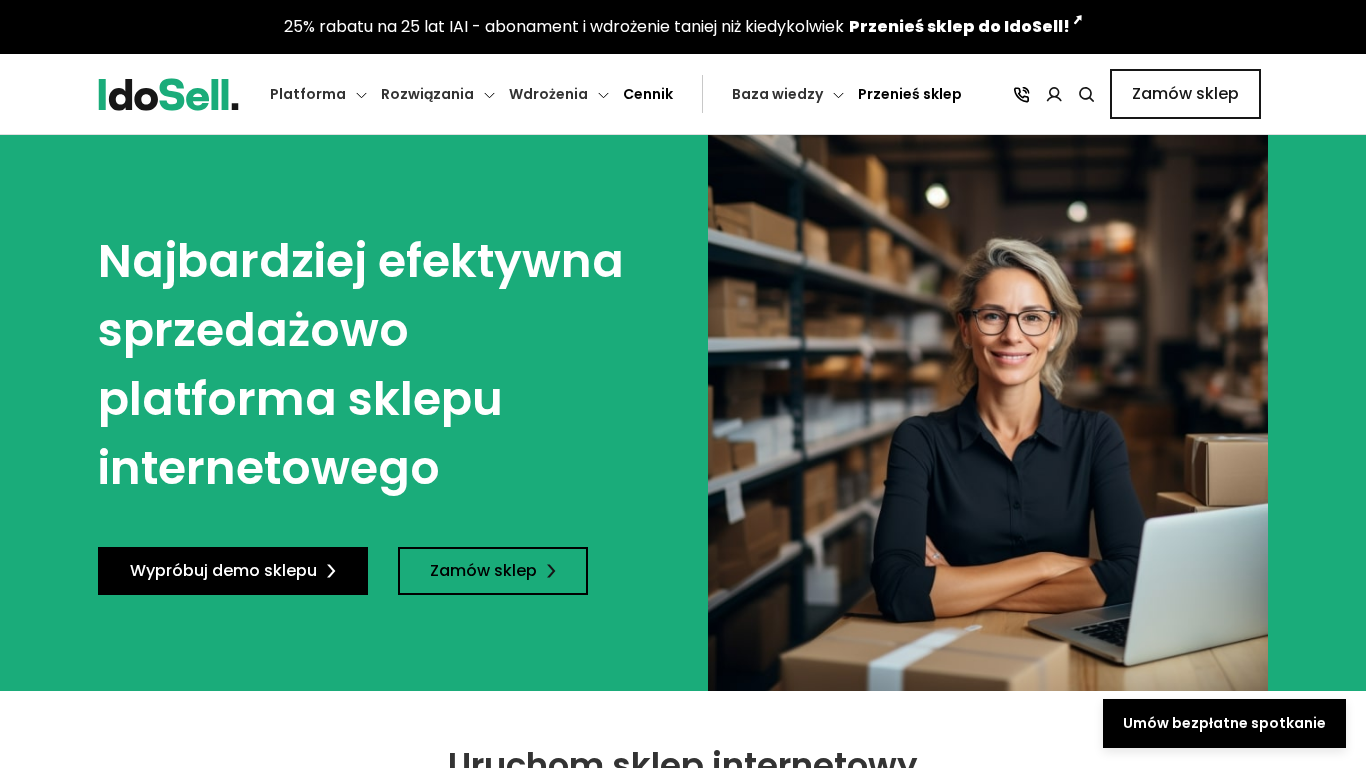Click the outlined 'Zamów sklep' hero button
1366x768 pixels.
pos(493,571)
